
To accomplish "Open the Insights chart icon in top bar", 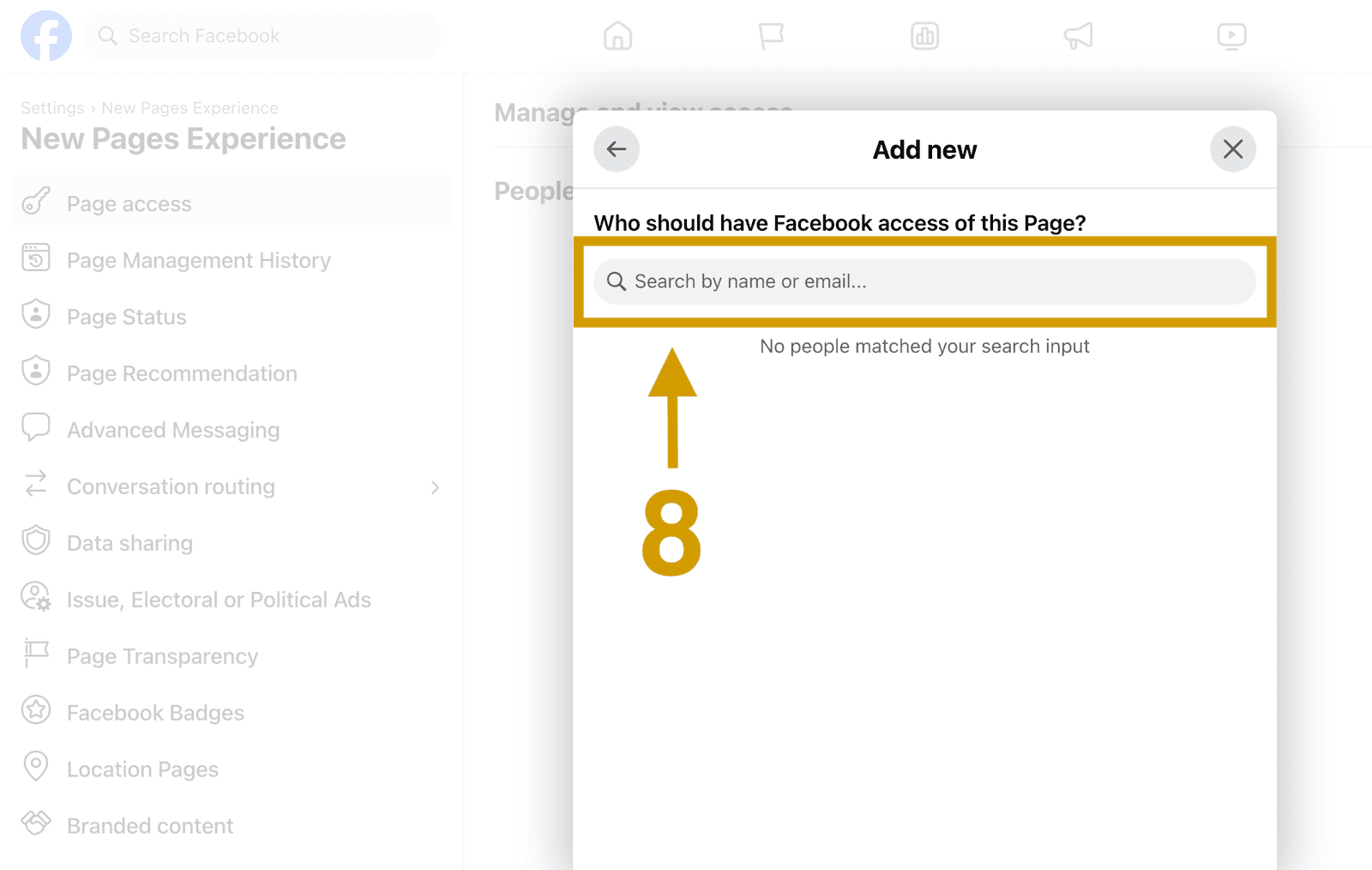I will pyautogui.click(x=924, y=36).
